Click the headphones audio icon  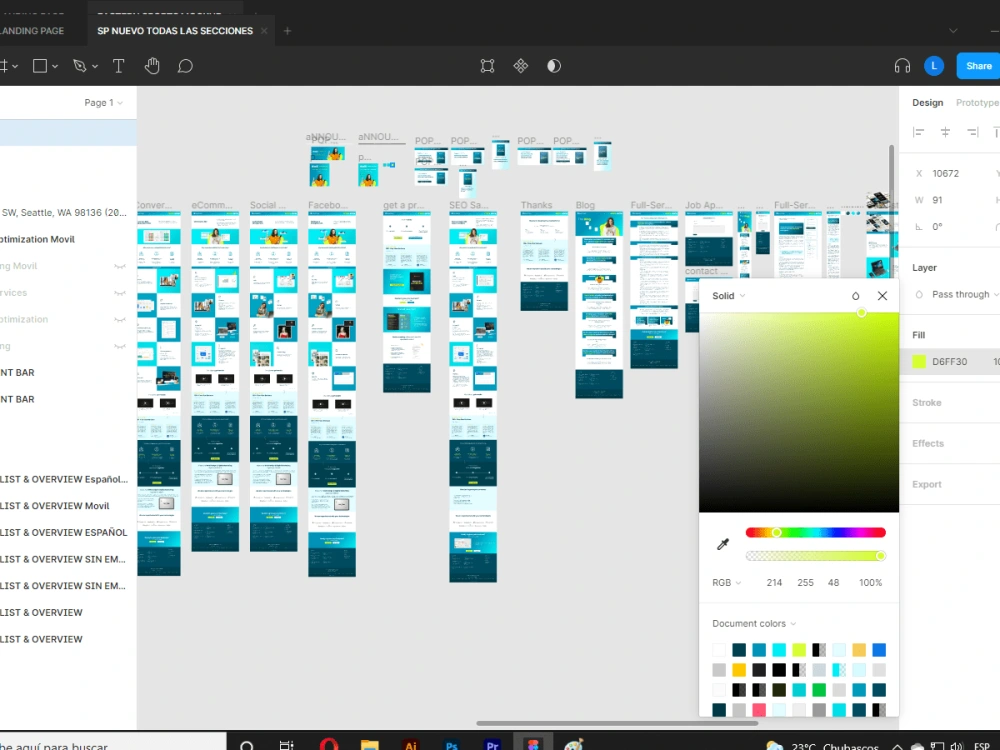(902, 66)
